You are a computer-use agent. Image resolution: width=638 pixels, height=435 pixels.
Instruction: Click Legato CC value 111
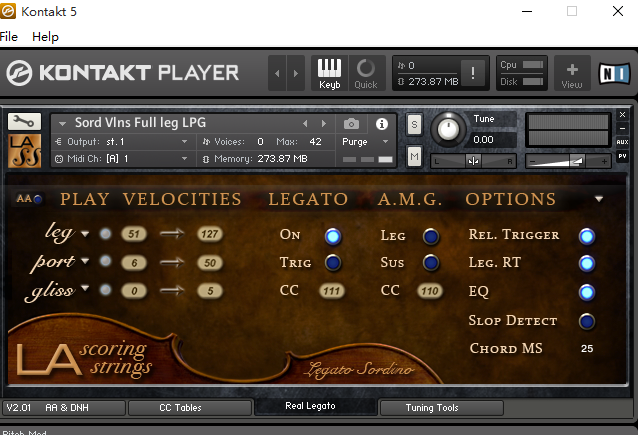pos(332,291)
